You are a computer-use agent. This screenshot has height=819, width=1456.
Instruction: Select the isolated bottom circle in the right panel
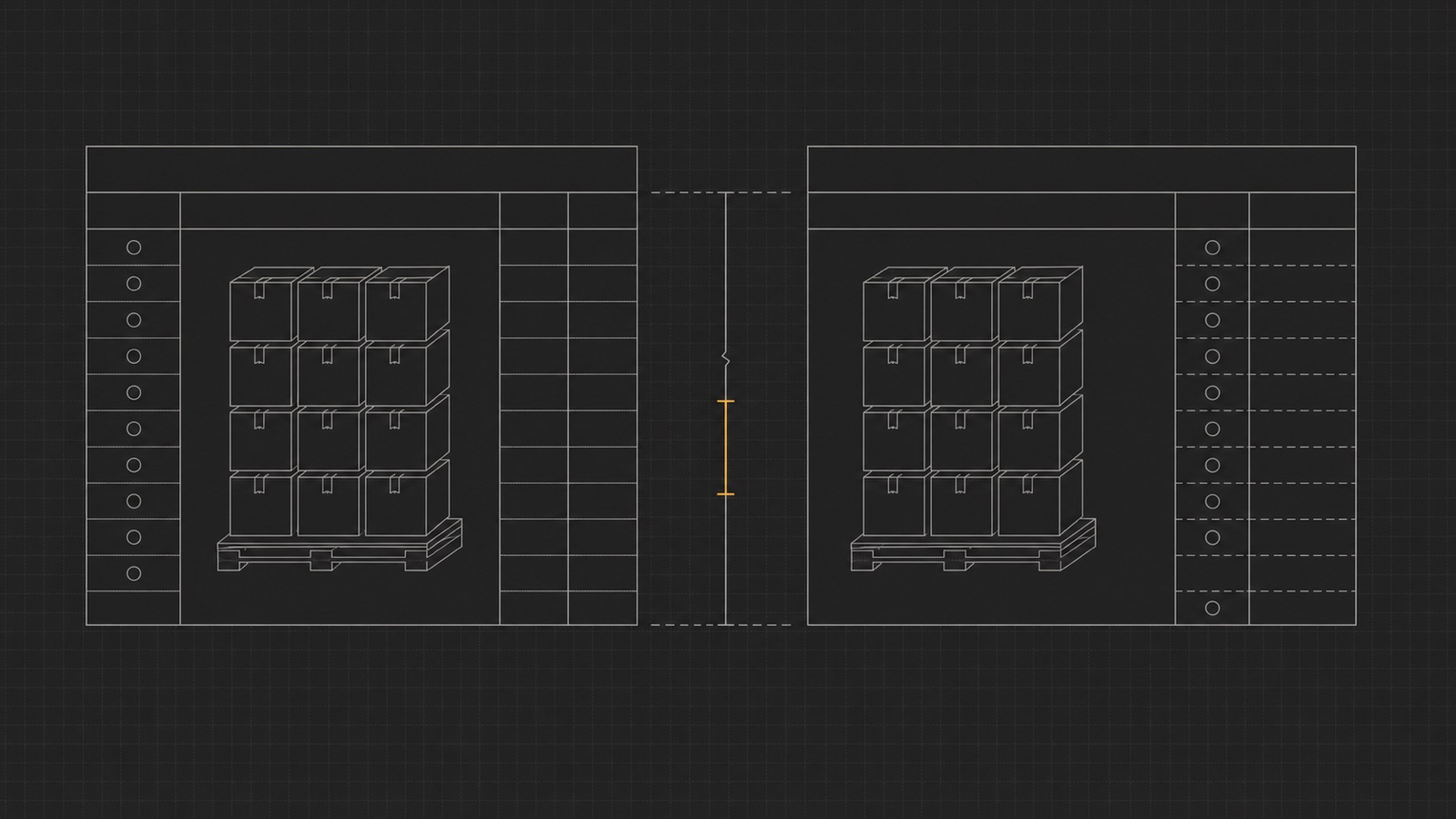(x=1212, y=608)
